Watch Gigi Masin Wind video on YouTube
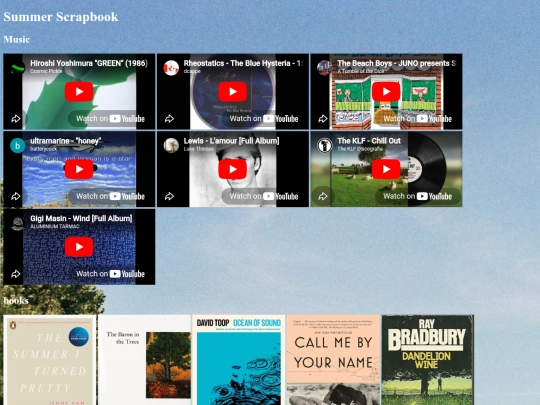This screenshot has height=405, width=540. point(110,274)
